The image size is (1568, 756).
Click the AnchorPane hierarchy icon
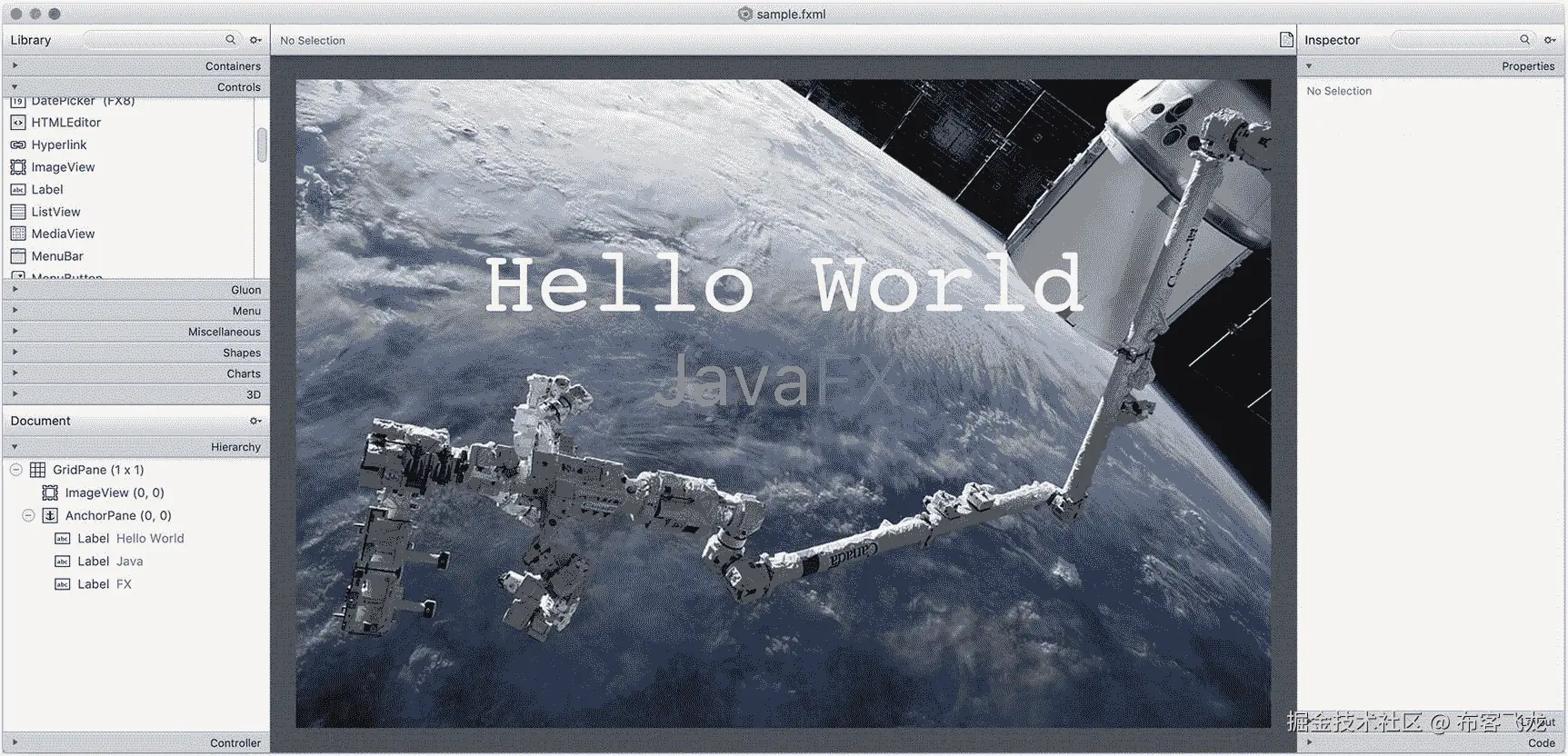pos(50,515)
